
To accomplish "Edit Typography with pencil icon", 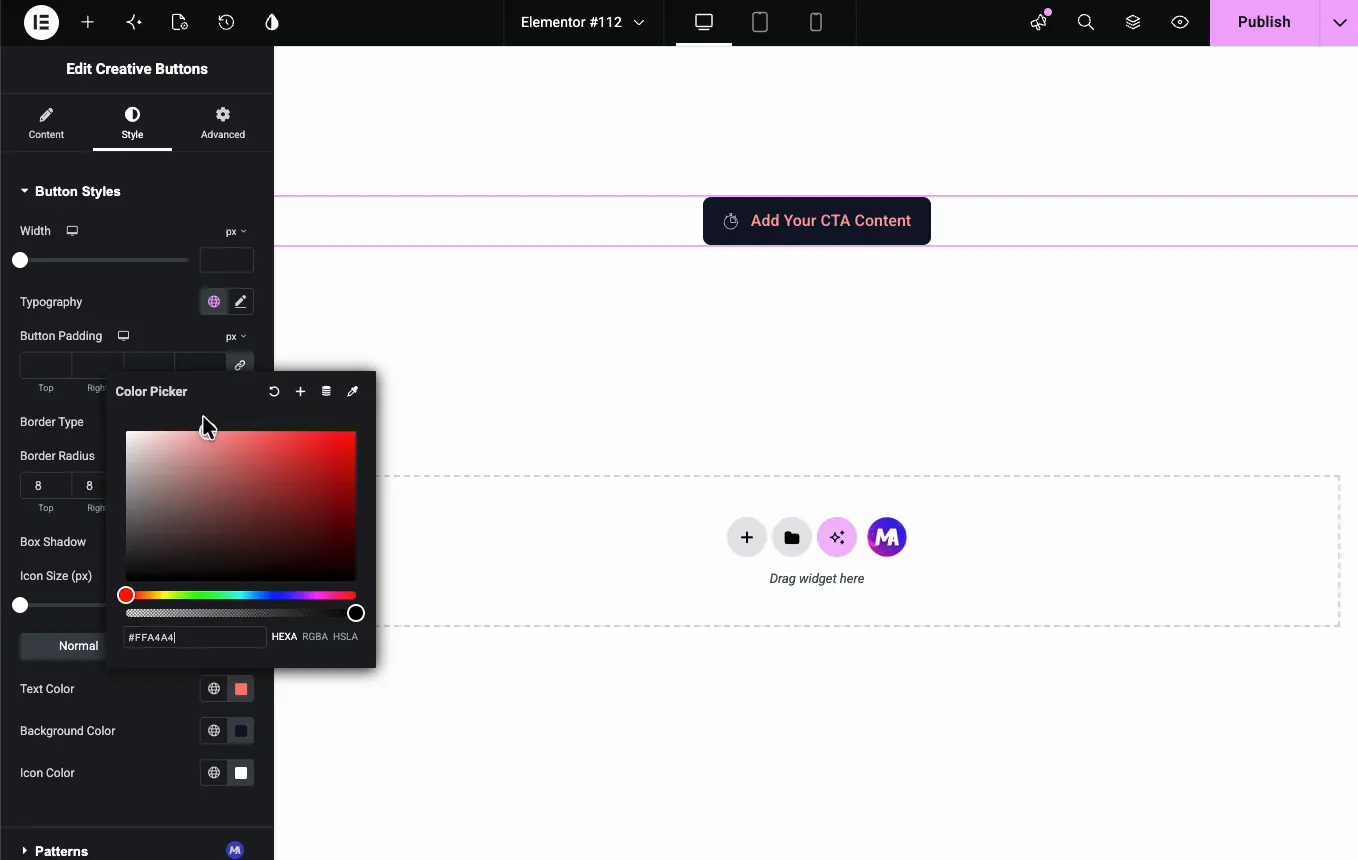I will point(240,301).
